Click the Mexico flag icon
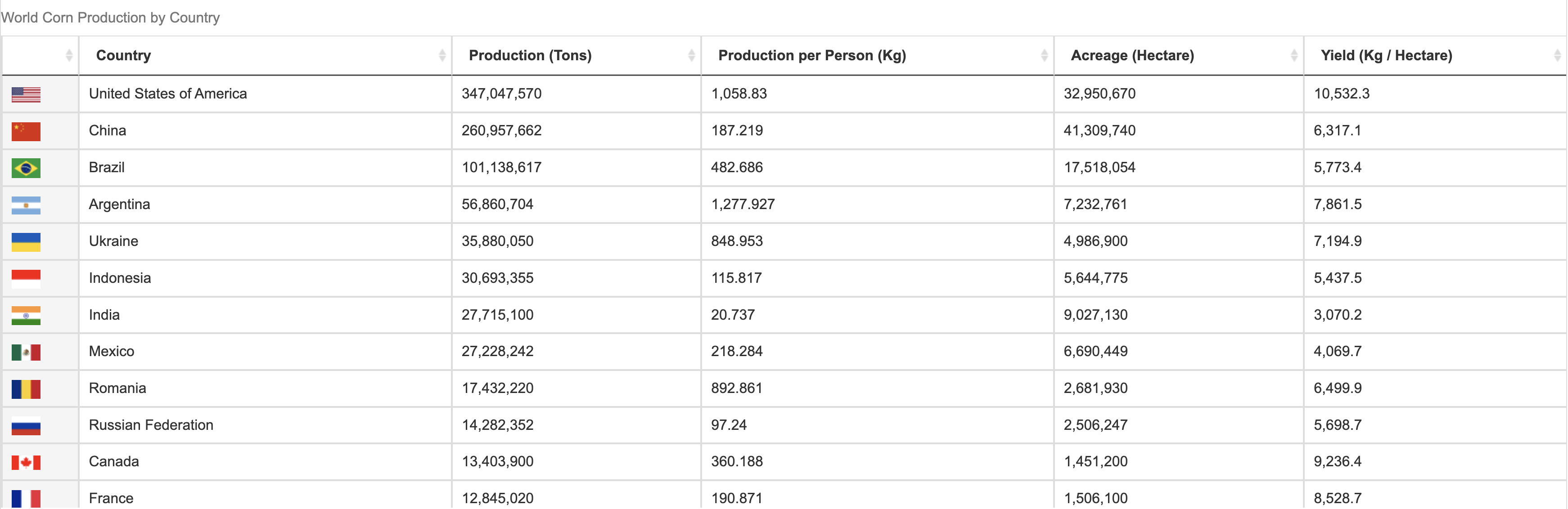 tap(26, 351)
